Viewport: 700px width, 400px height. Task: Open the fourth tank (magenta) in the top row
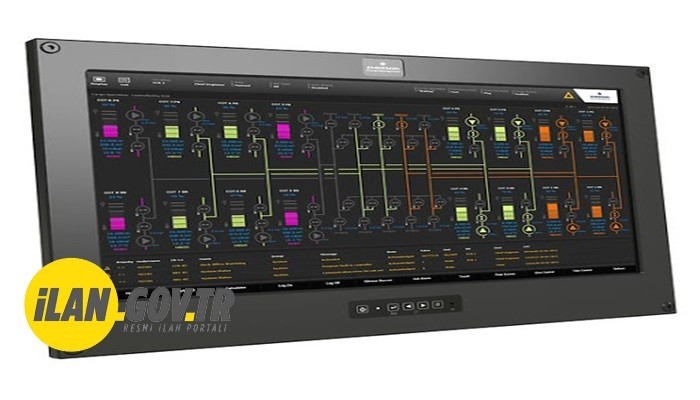tap(283, 132)
